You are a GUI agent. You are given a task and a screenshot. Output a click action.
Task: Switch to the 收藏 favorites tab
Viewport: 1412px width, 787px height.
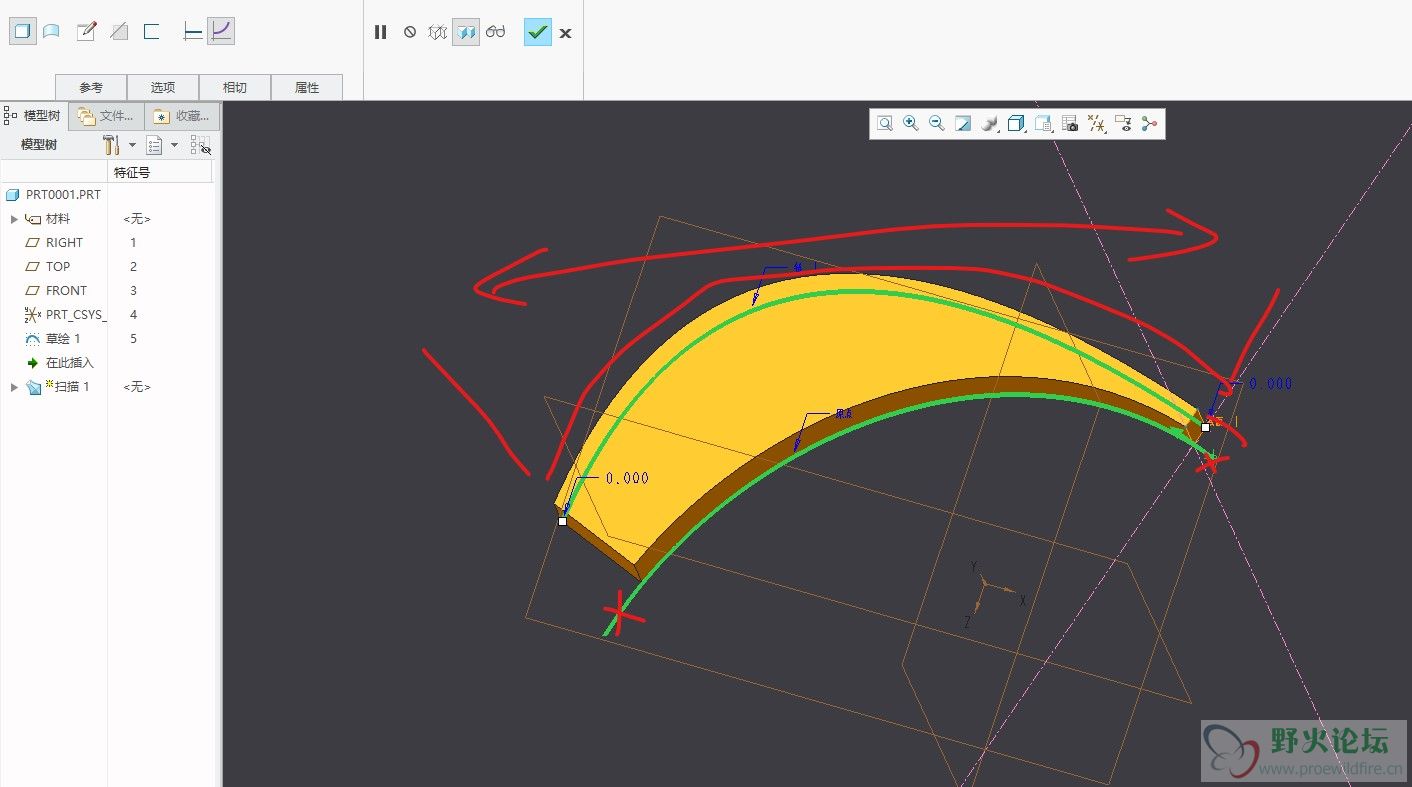[x=182, y=115]
